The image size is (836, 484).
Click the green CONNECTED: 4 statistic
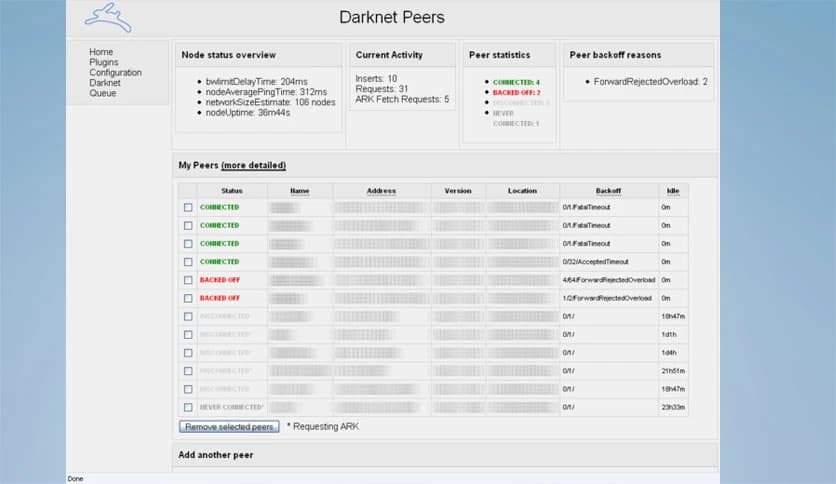click(516, 82)
